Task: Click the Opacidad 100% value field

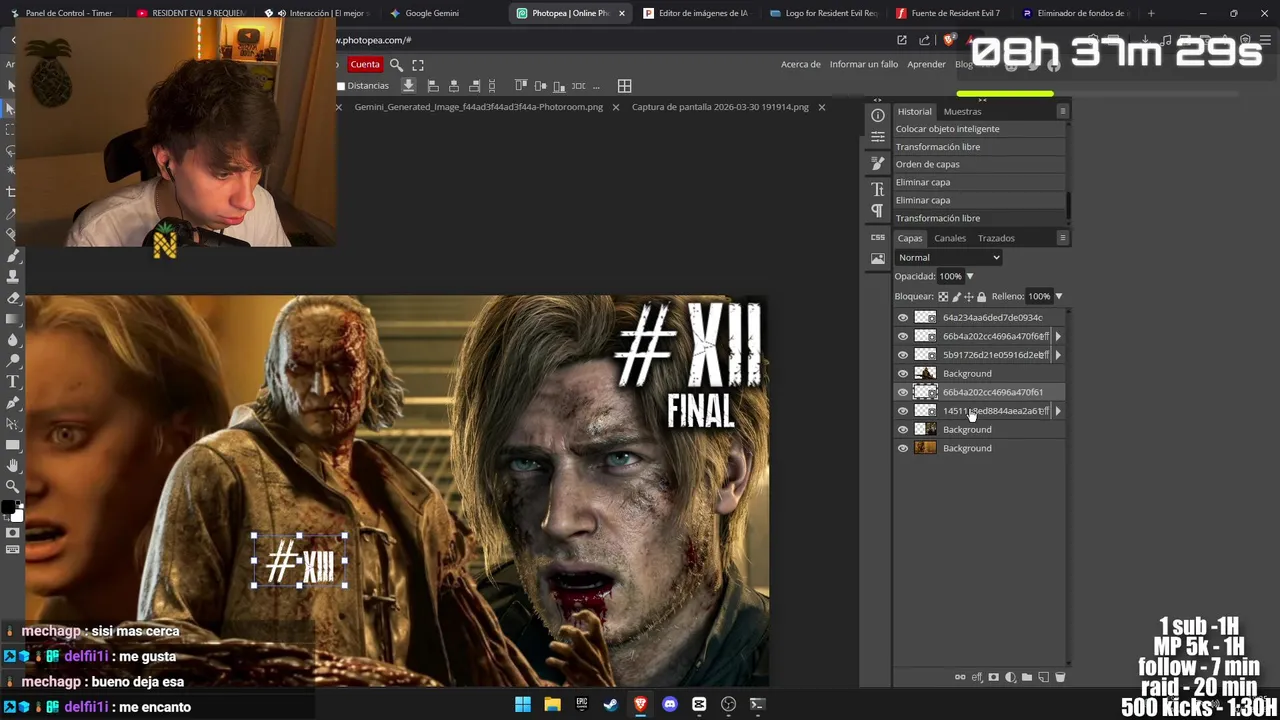Action: click(x=950, y=276)
